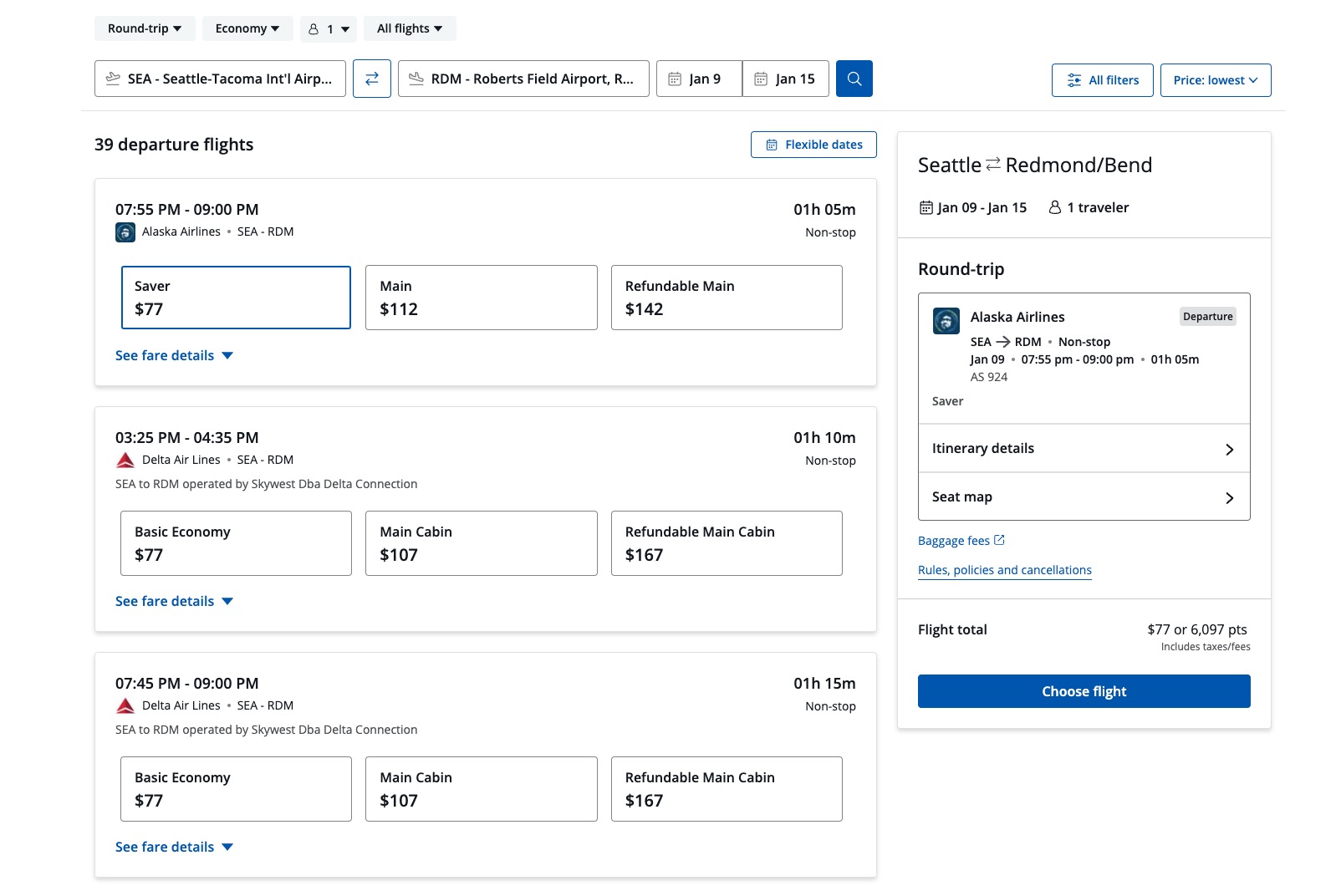Expand the Price: lowest sort dropdown

[x=1215, y=80]
